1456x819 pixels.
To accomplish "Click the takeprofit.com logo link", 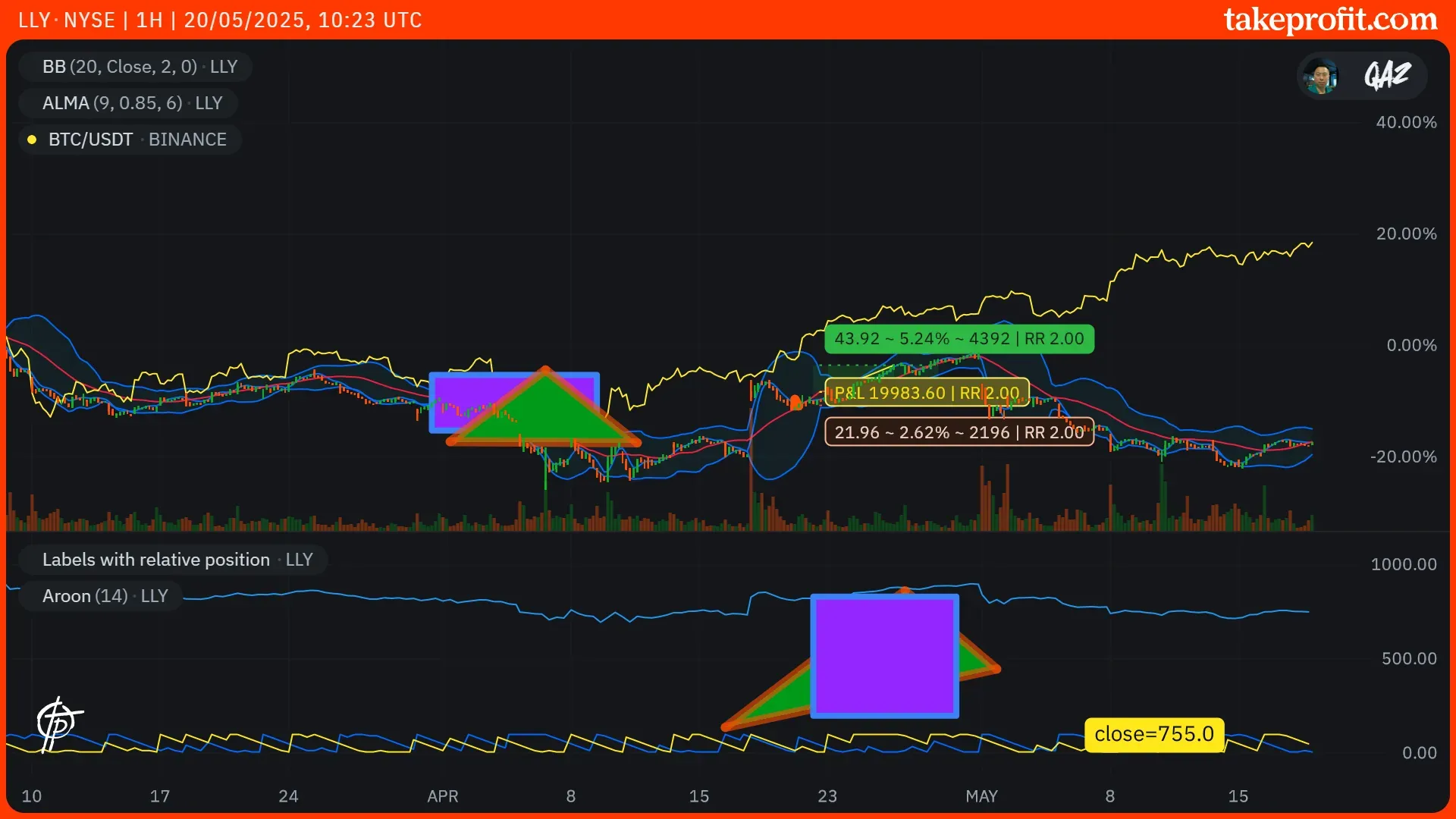I will point(1330,20).
